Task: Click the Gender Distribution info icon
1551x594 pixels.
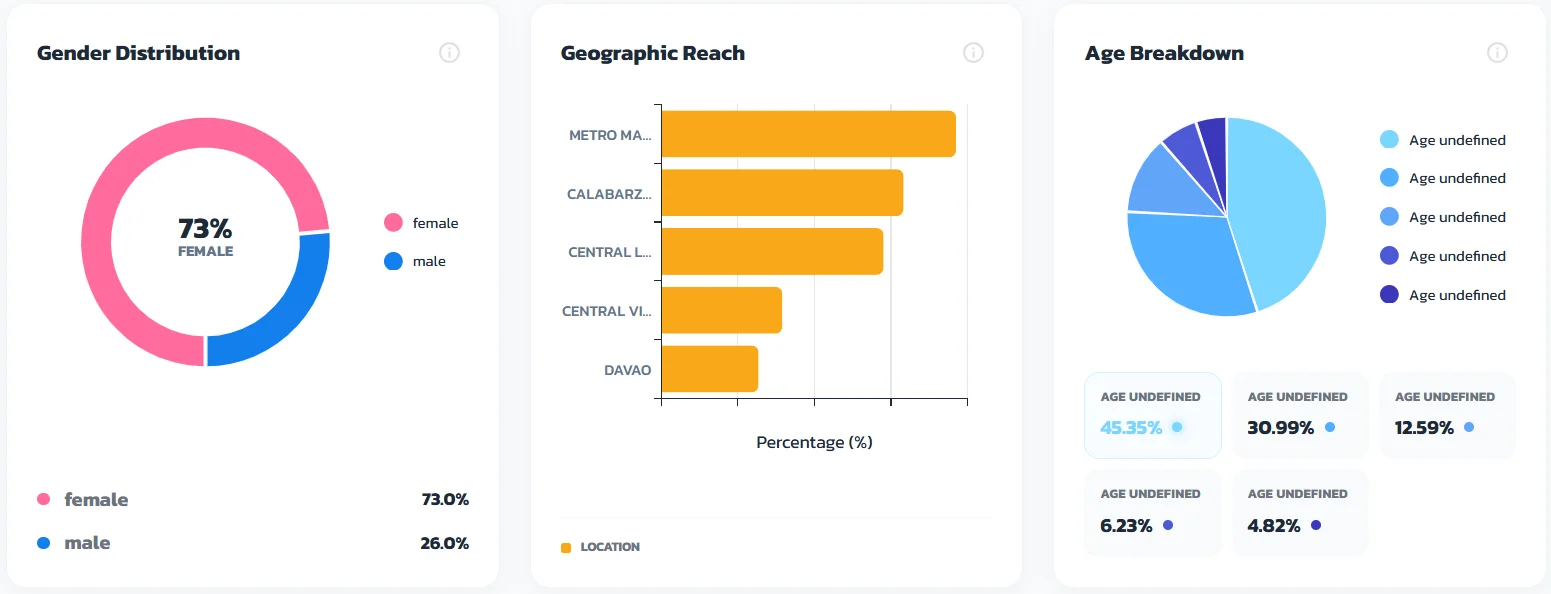Action: [449, 53]
